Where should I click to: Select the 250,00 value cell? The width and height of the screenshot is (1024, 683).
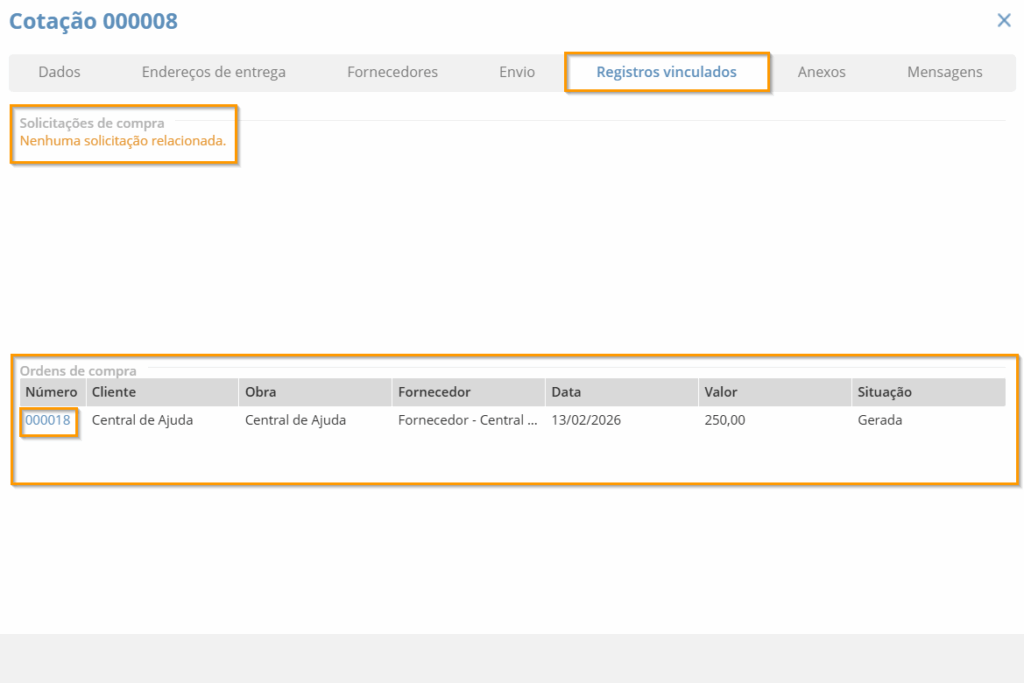click(x=724, y=420)
